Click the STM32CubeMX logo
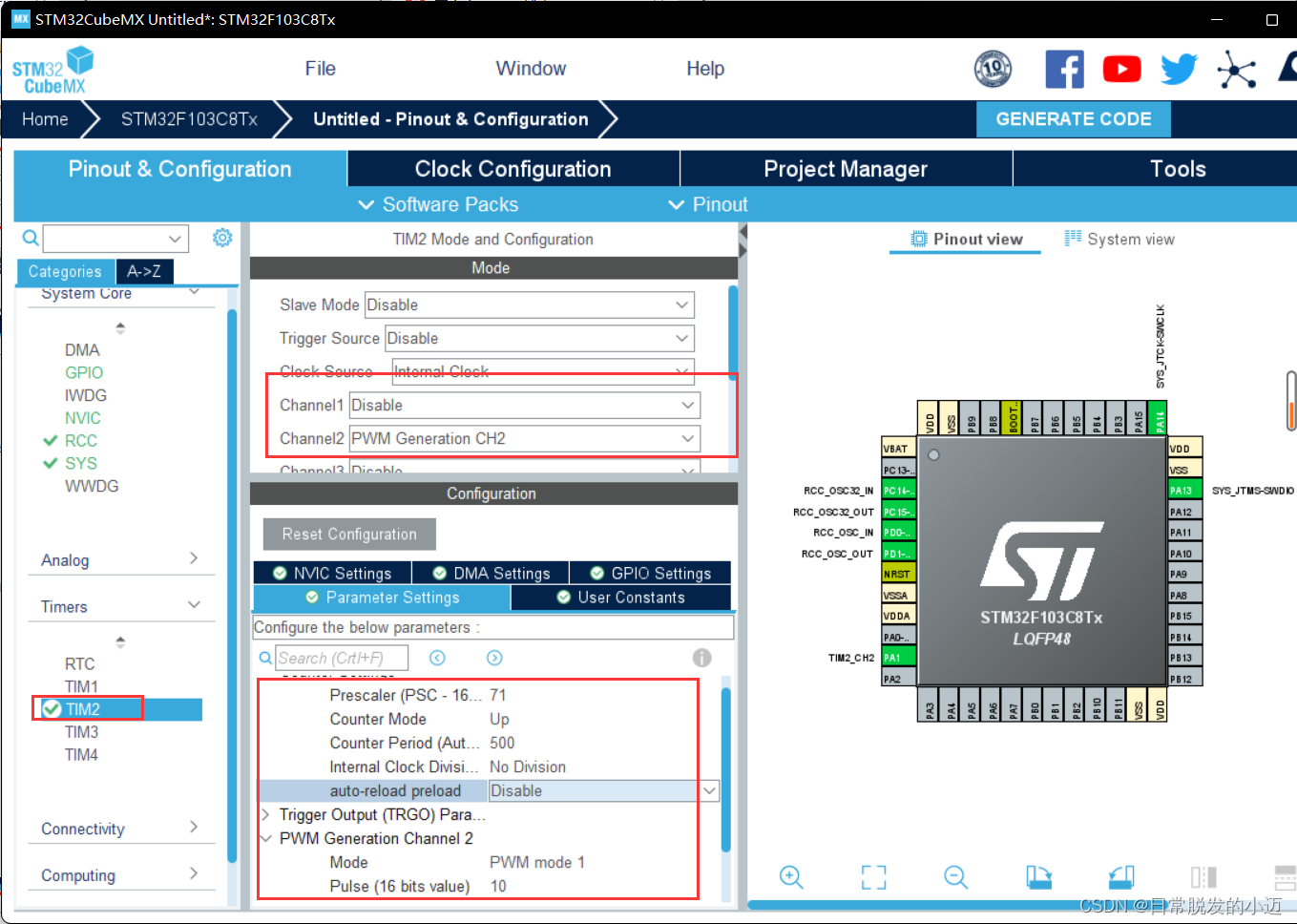The image size is (1297, 924). 52,70
